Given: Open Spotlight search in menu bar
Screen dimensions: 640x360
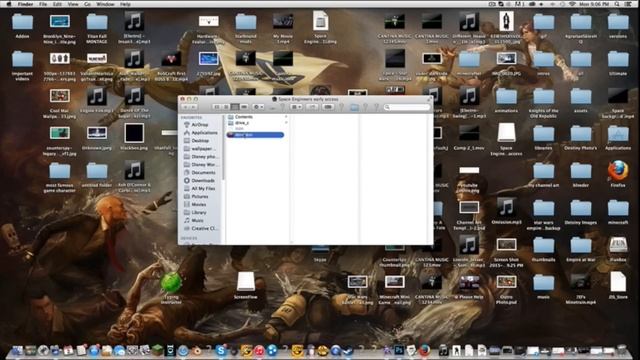Looking at the screenshot, I should click(x=617, y=4).
